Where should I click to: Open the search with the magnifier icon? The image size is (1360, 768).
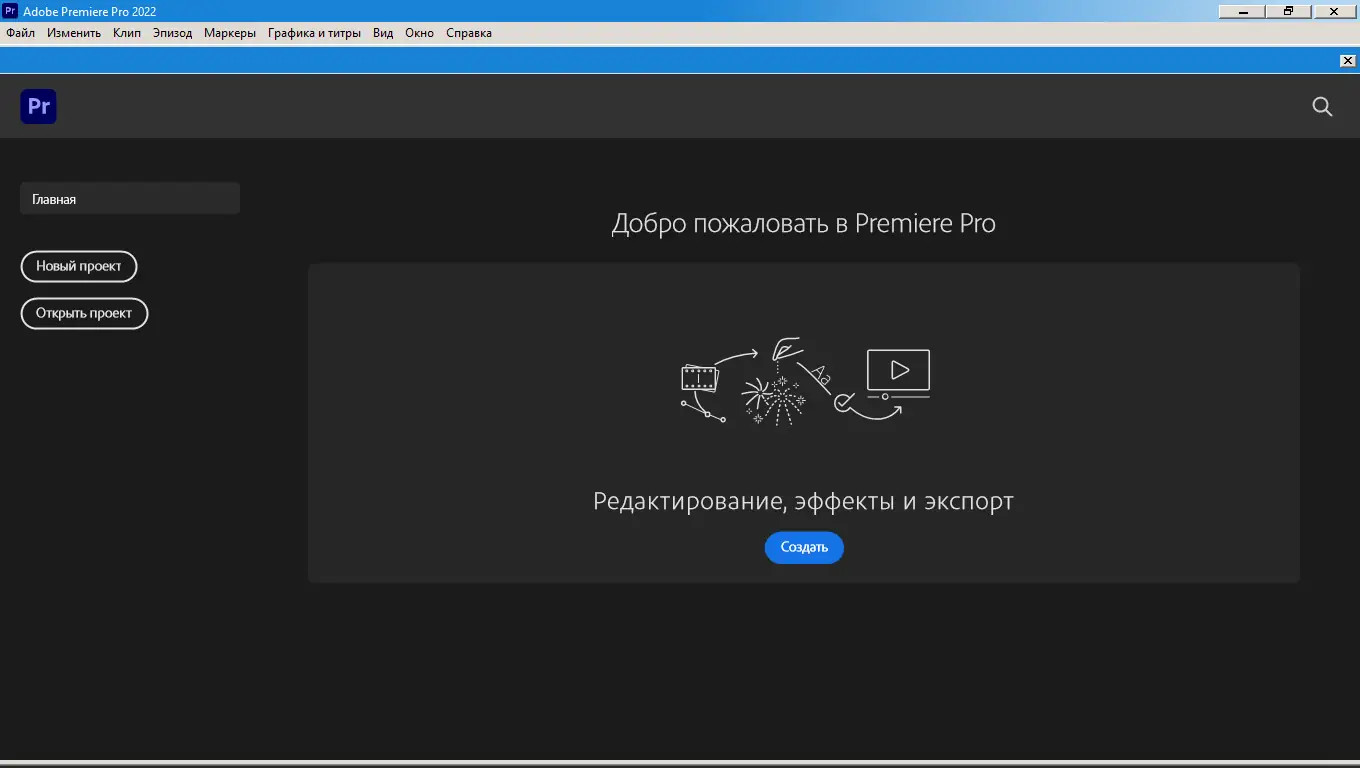1322,106
